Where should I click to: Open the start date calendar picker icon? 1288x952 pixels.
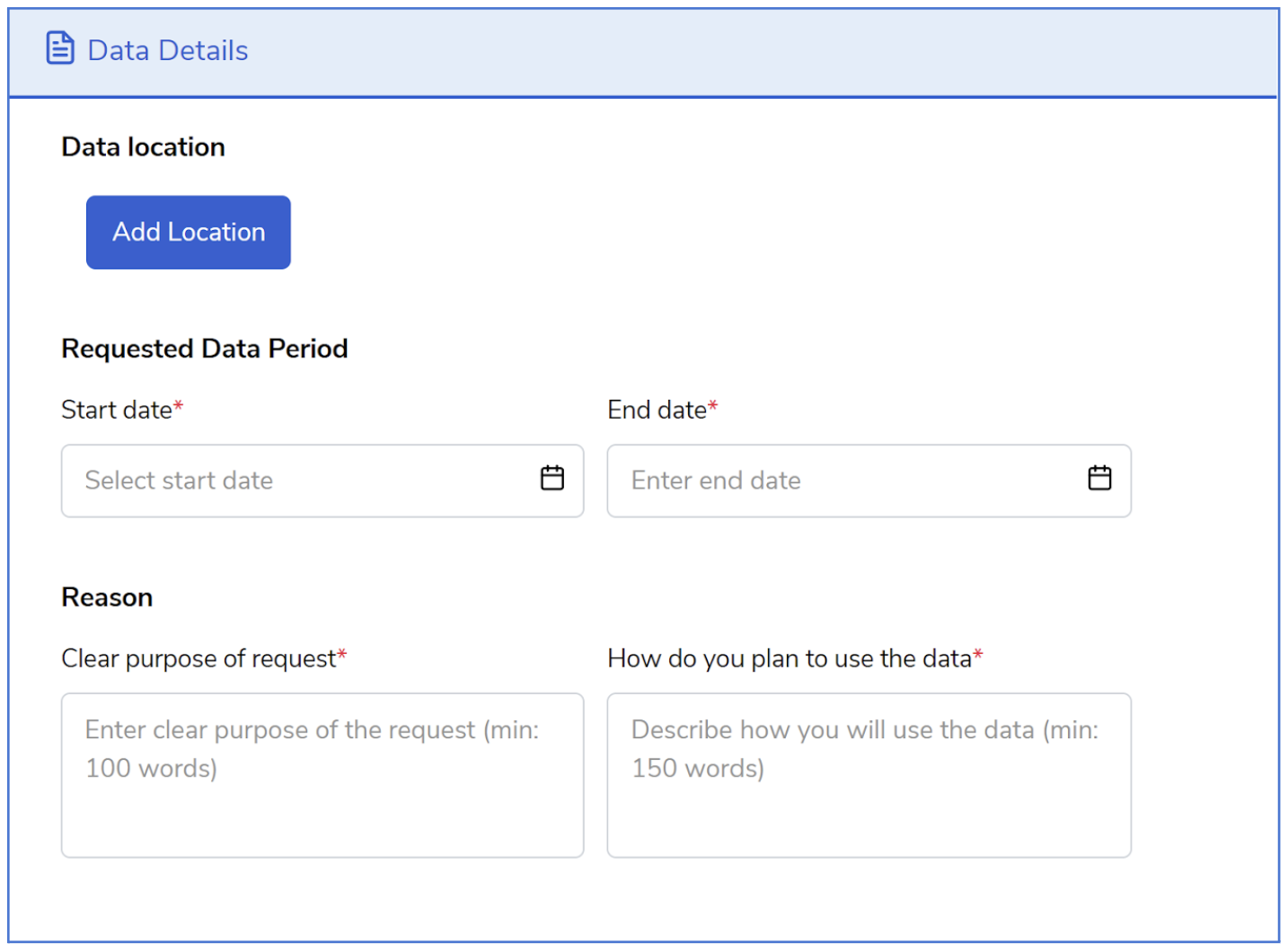[552, 479]
